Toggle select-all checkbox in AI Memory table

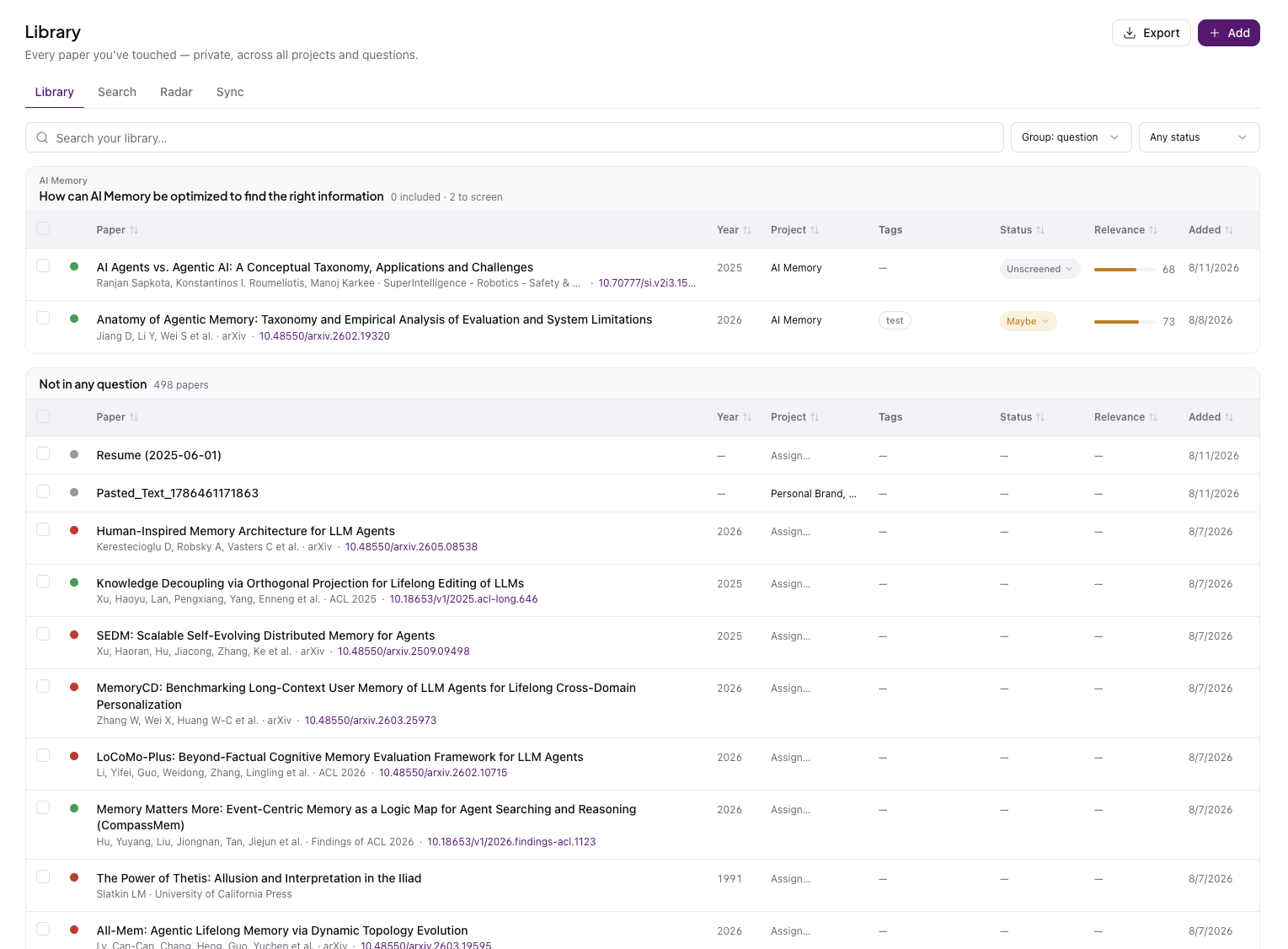[x=43, y=228]
